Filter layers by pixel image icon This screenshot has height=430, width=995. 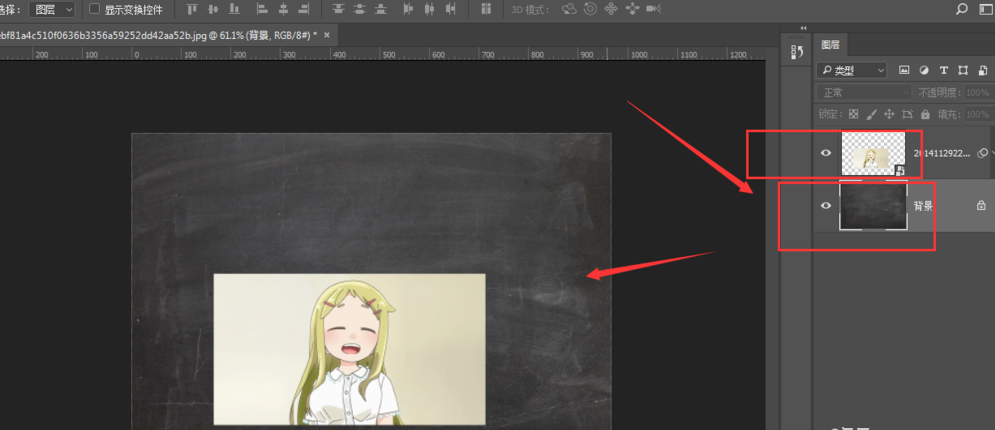904,70
